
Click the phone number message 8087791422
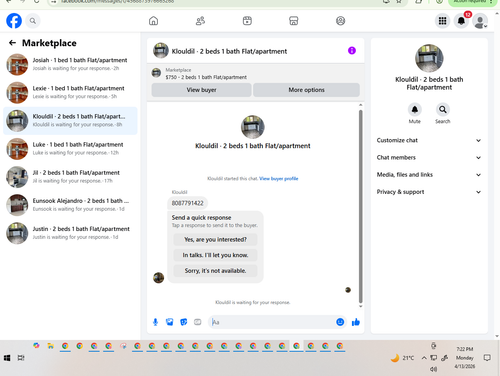click(x=187, y=203)
